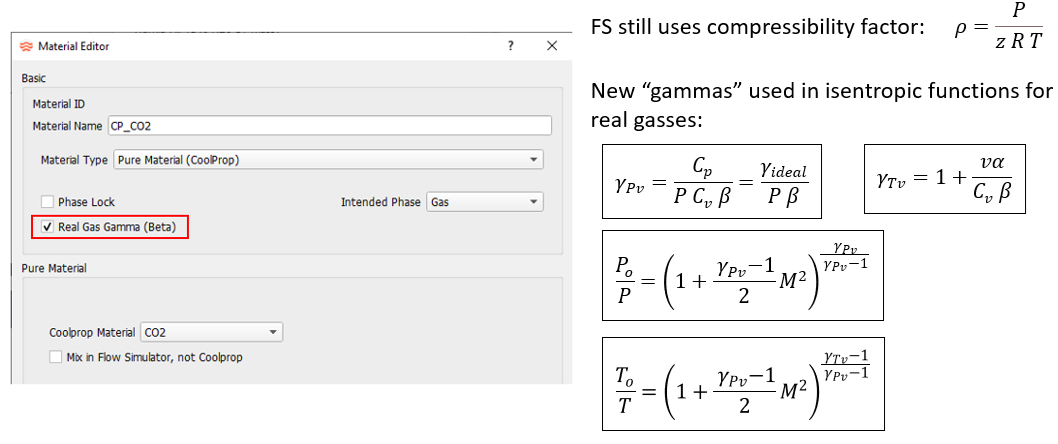Click the question mark help button
The width and height of the screenshot is (1058, 444).
511,46
